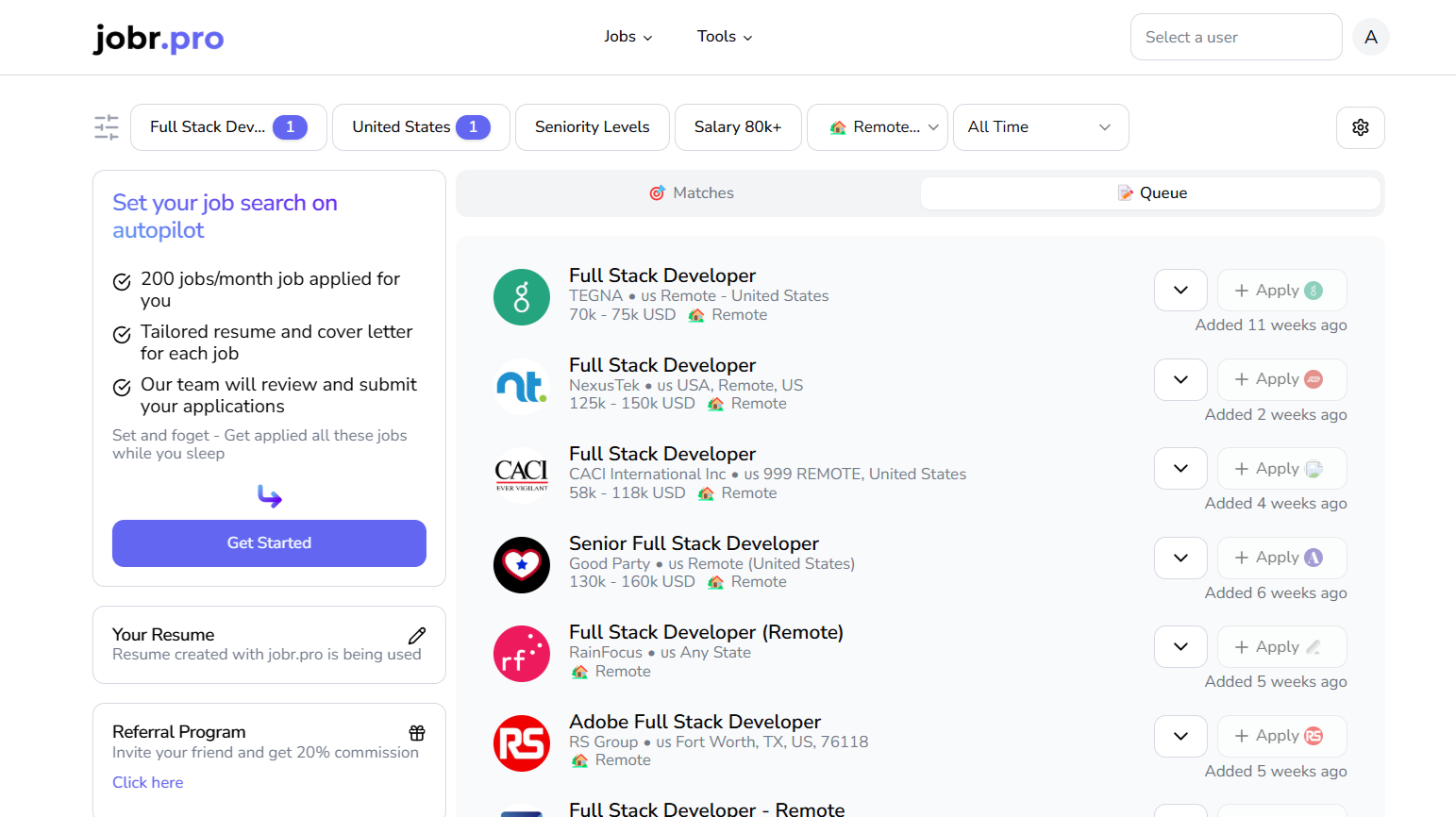
Task: Expand details for CACI International job
Action: coord(1180,468)
